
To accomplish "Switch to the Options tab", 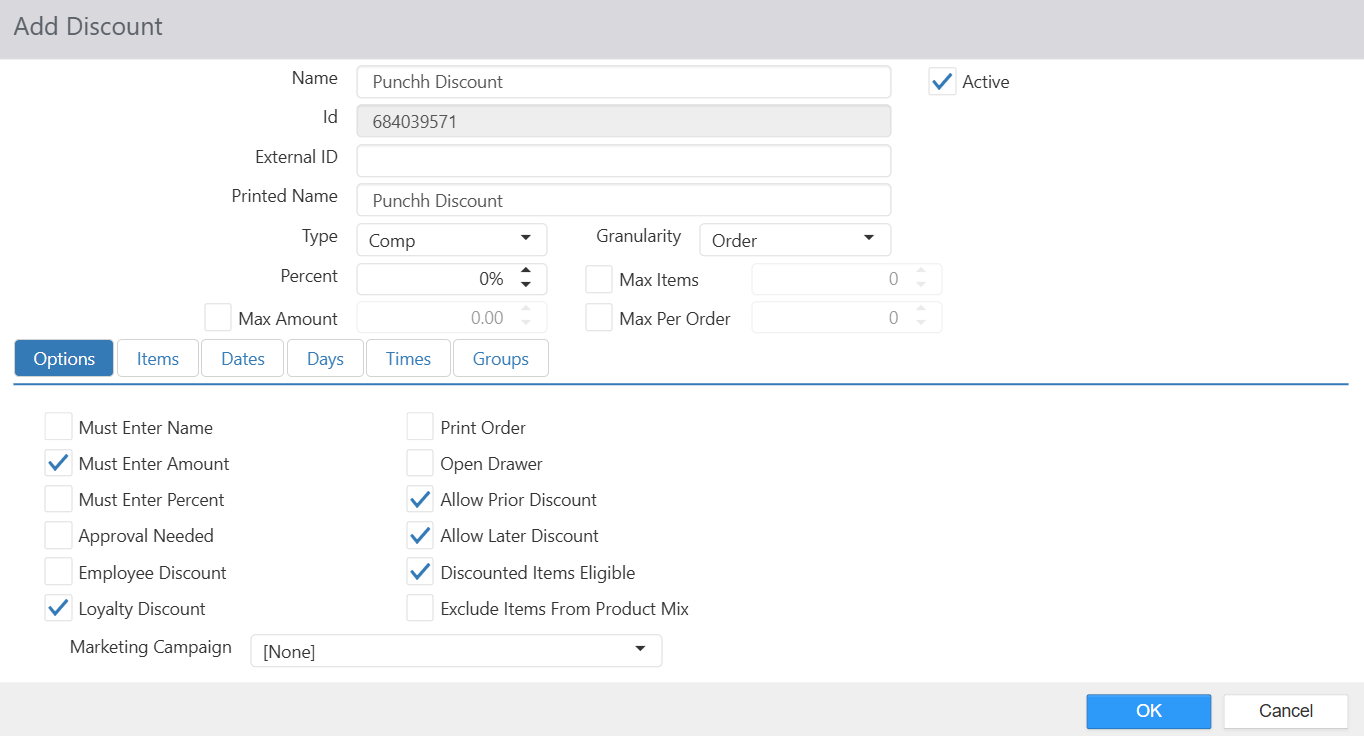I will click(x=64, y=359).
